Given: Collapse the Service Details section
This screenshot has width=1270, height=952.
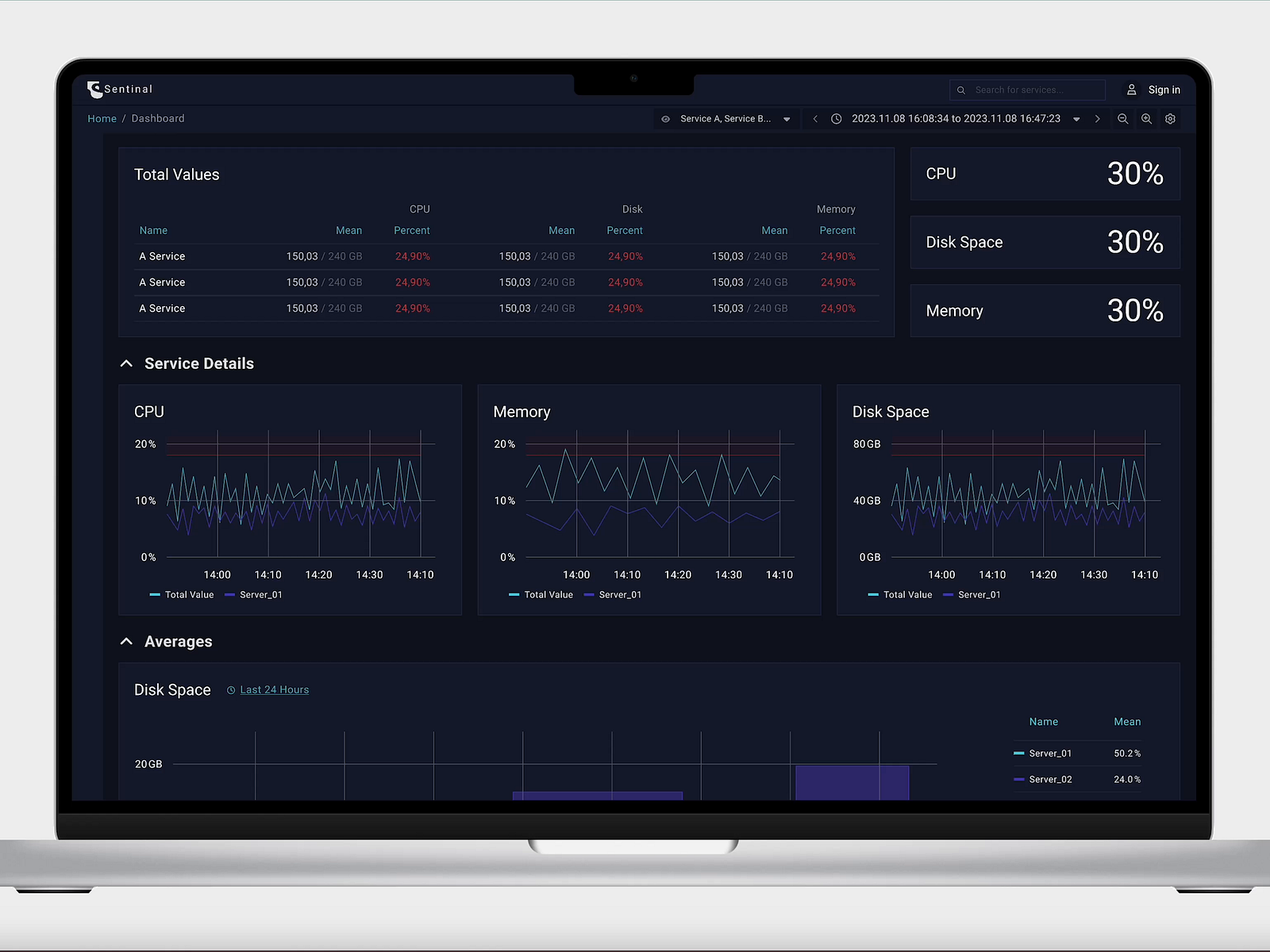Looking at the screenshot, I should click(126, 363).
